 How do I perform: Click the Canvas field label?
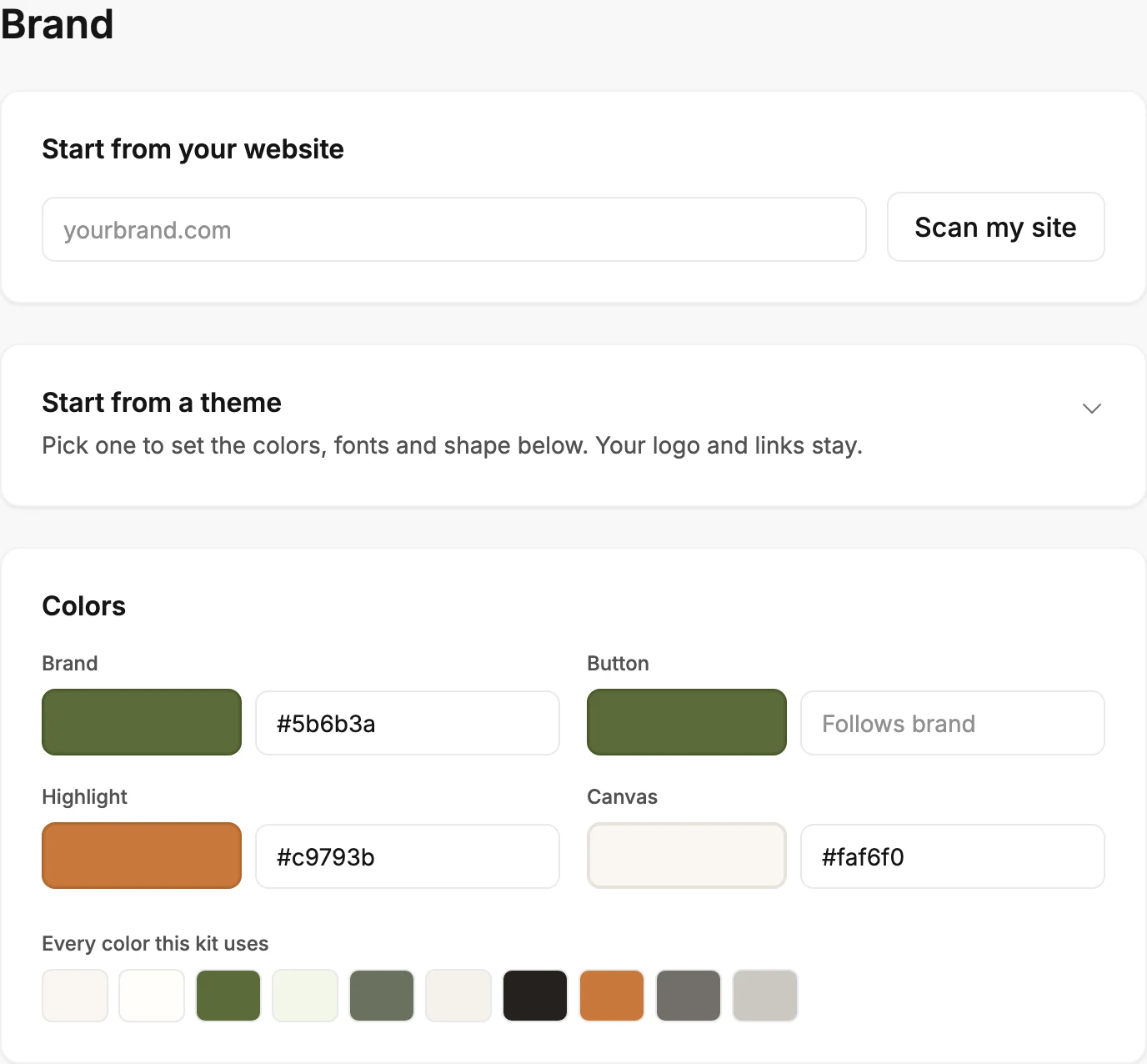pos(622,797)
